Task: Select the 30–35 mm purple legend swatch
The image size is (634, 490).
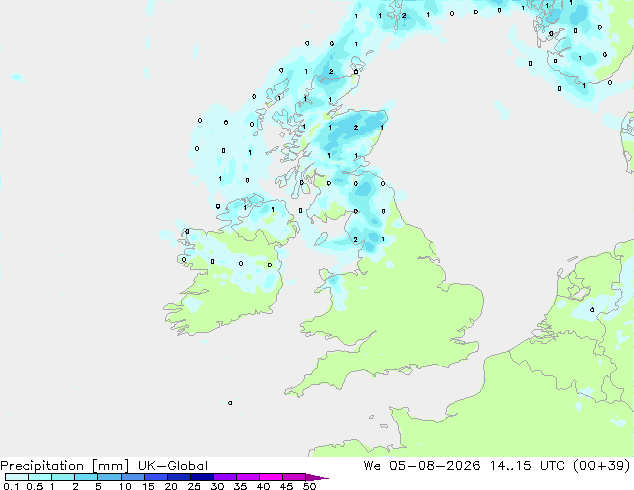Action: pos(224,477)
